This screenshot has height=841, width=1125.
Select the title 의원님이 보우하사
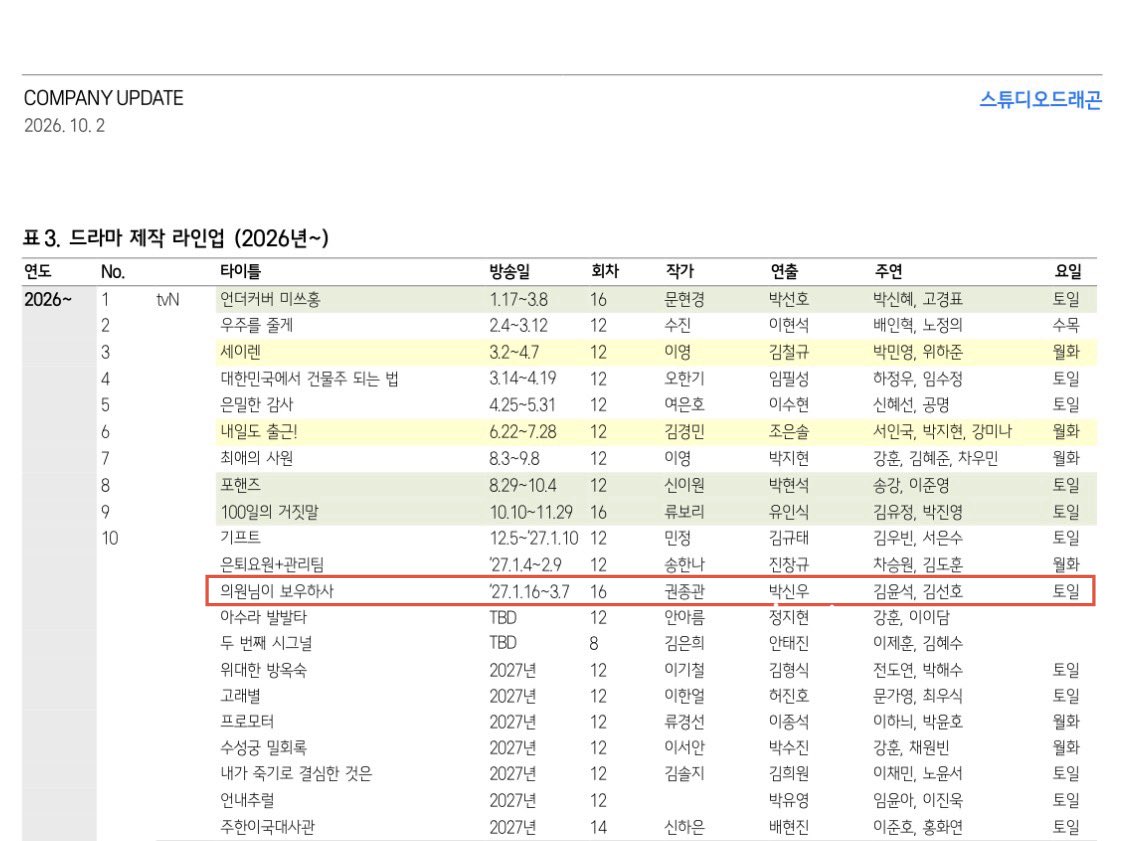point(277,591)
